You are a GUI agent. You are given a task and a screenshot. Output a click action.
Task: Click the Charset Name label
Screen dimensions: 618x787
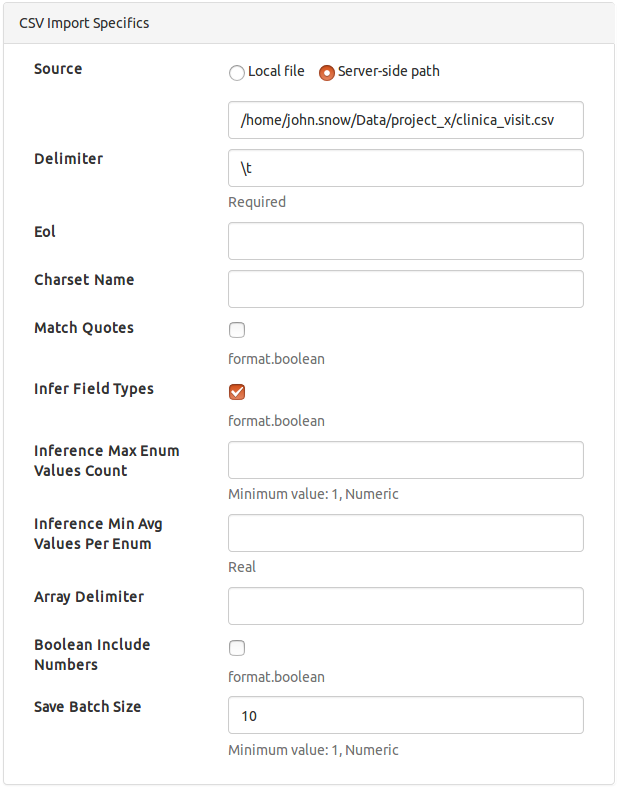[84, 280]
